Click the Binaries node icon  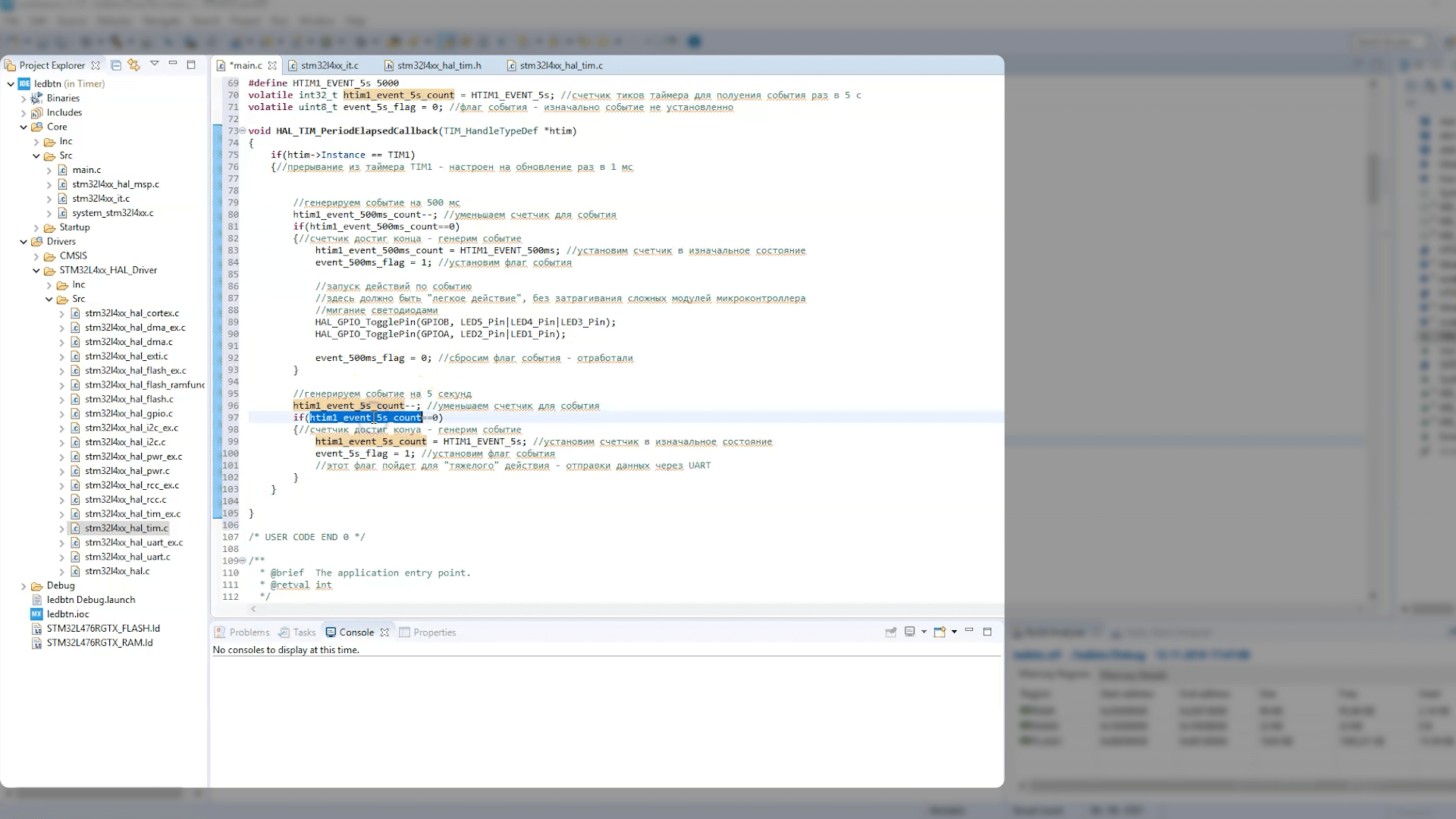click(x=36, y=99)
